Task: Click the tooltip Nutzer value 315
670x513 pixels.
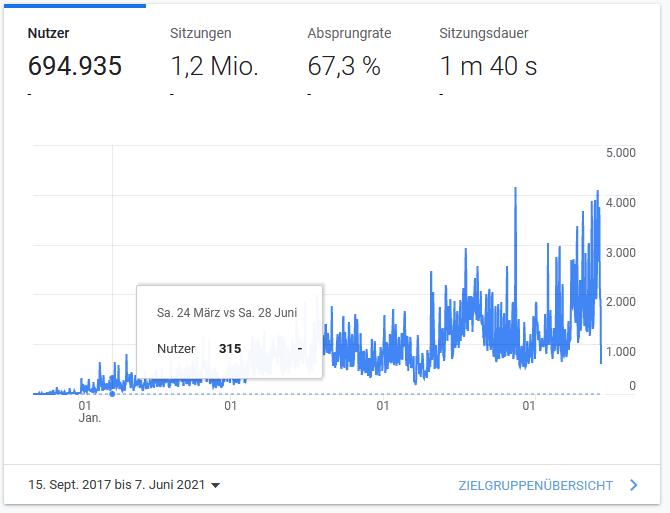Action: pyautogui.click(x=230, y=349)
